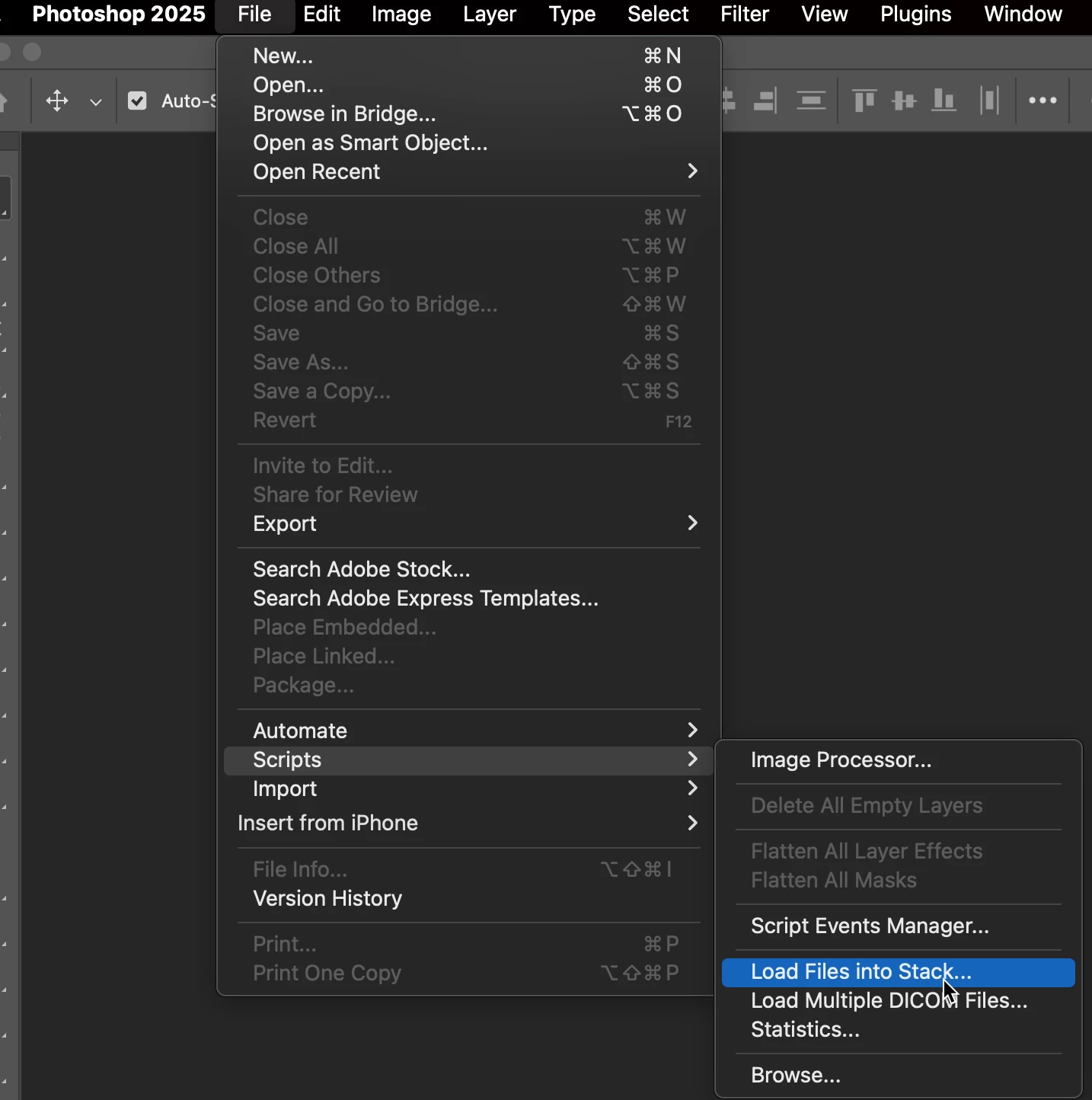Open the Image menu
1092x1100 pixels.
[401, 14]
